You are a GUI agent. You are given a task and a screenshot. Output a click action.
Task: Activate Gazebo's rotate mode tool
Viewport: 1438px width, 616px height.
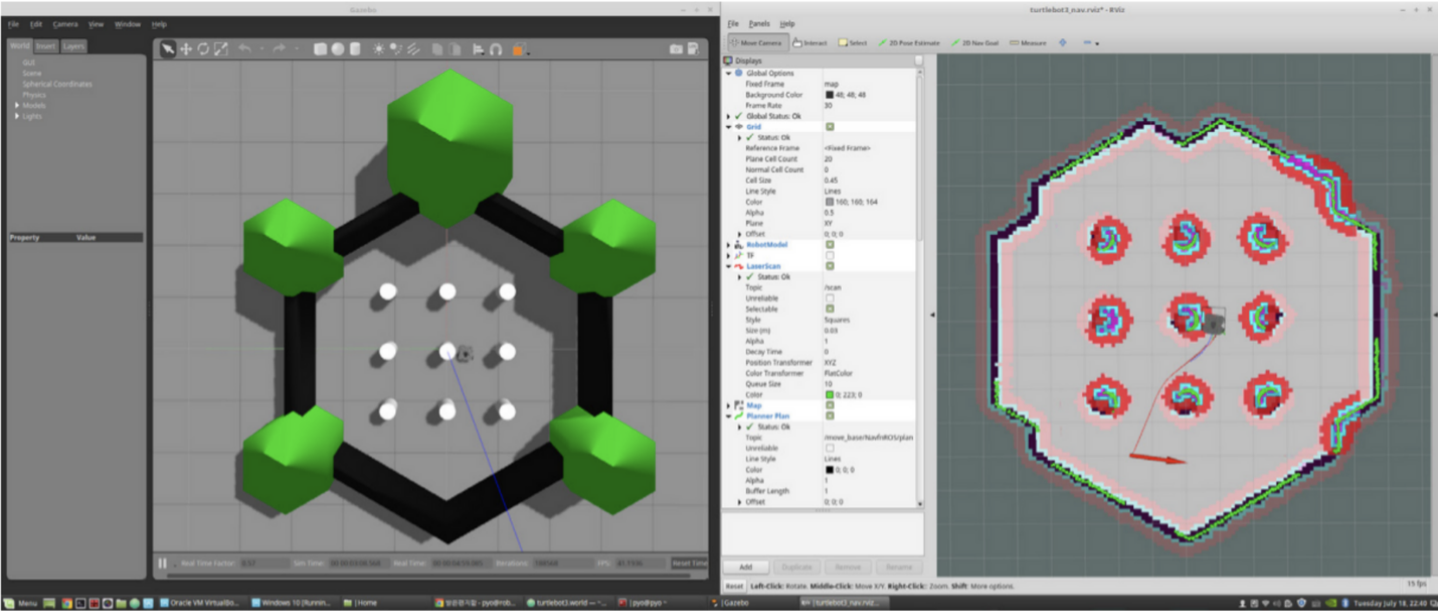(203, 49)
